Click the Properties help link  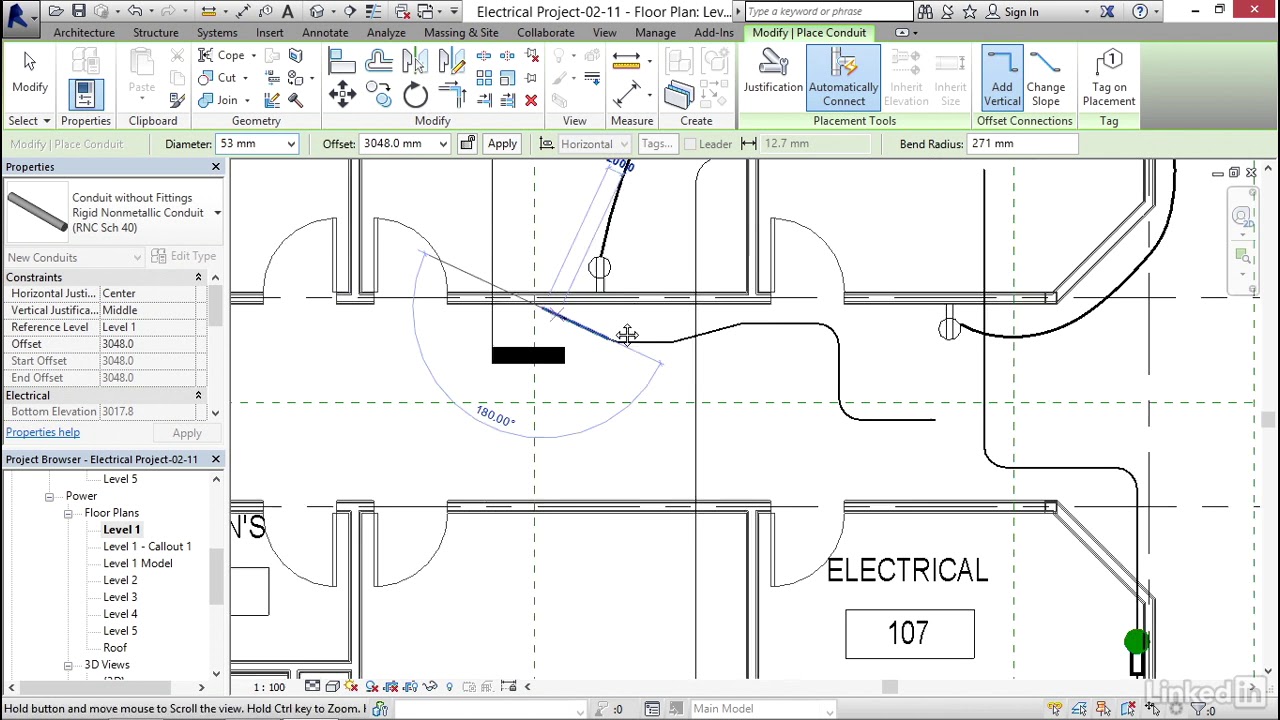(42, 432)
